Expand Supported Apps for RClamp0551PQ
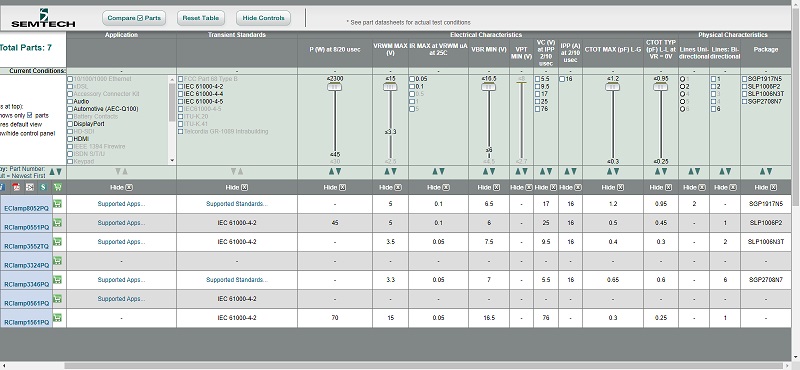 click(121, 223)
